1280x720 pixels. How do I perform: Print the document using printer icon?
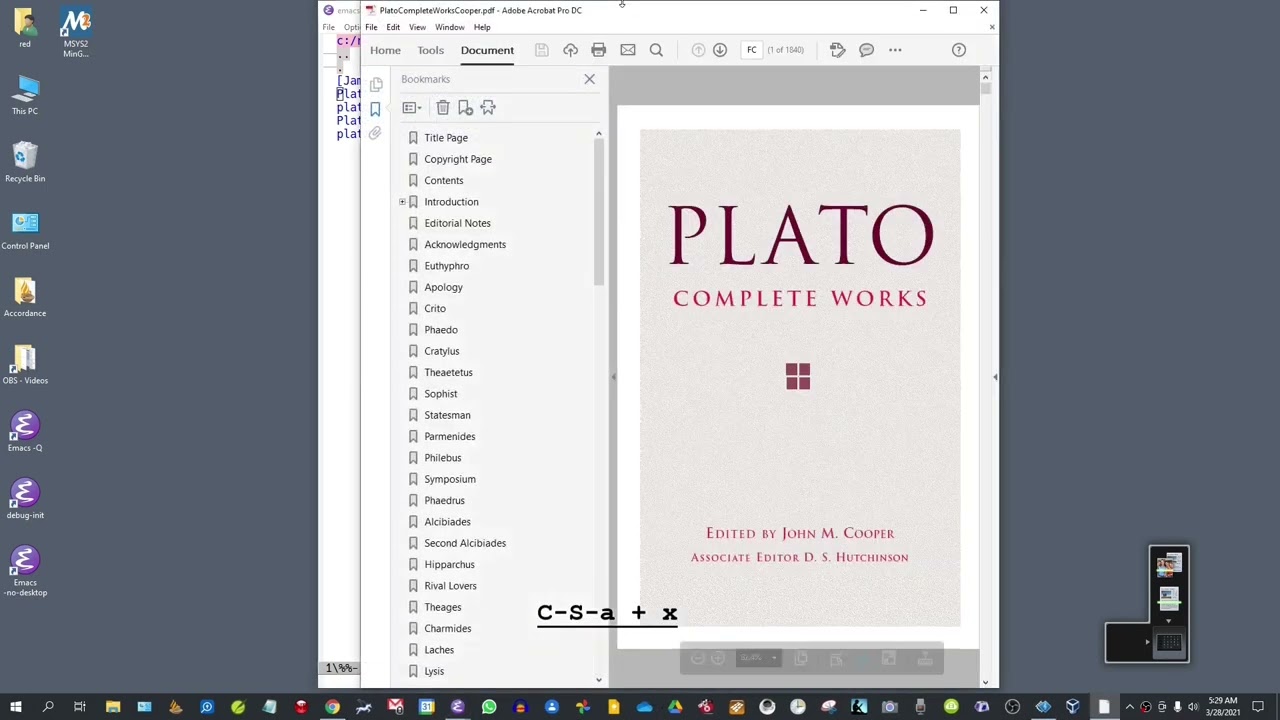click(x=598, y=50)
